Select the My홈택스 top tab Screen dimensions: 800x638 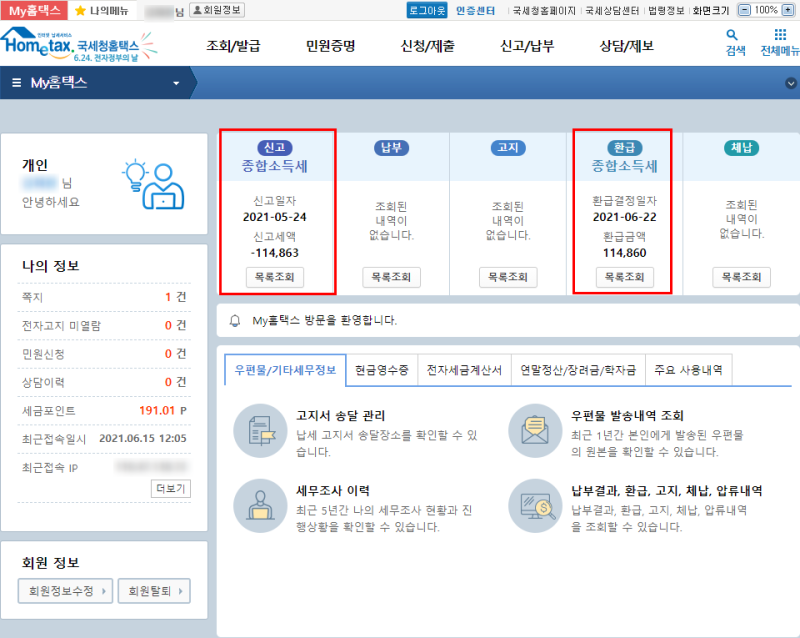pyautogui.click(x=34, y=10)
